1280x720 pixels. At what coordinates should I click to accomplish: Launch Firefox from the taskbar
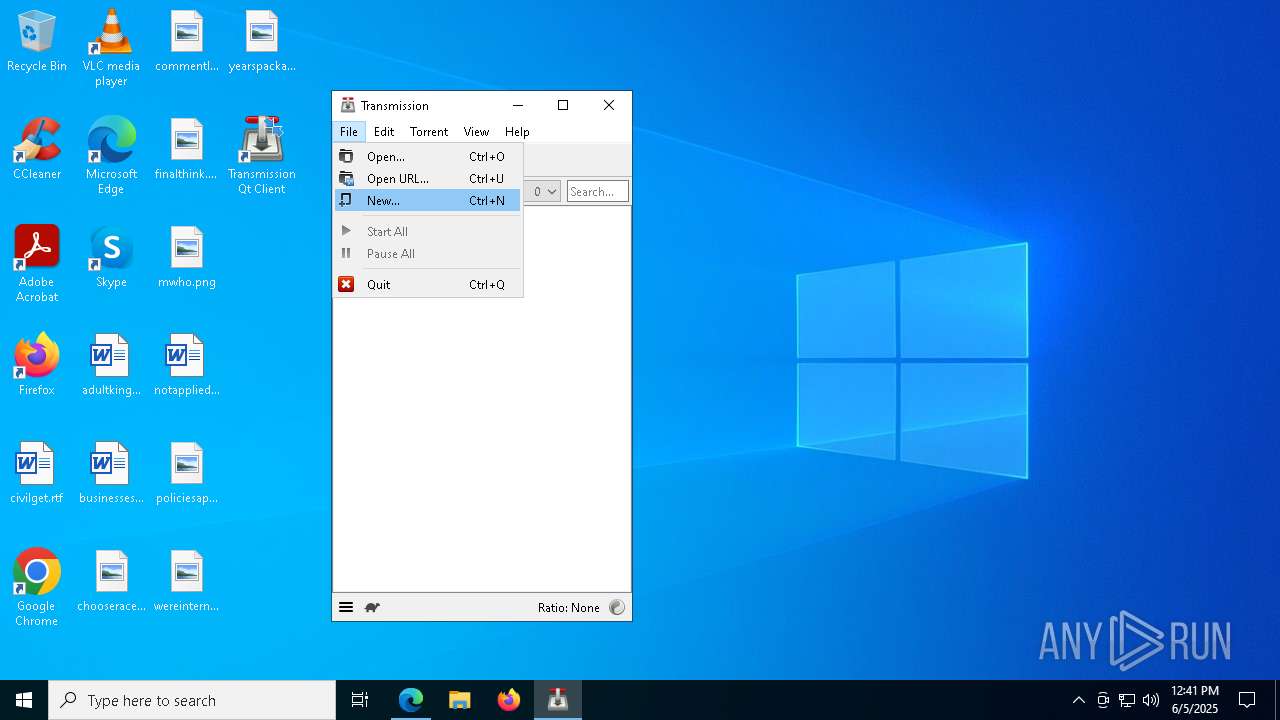(x=509, y=700)
